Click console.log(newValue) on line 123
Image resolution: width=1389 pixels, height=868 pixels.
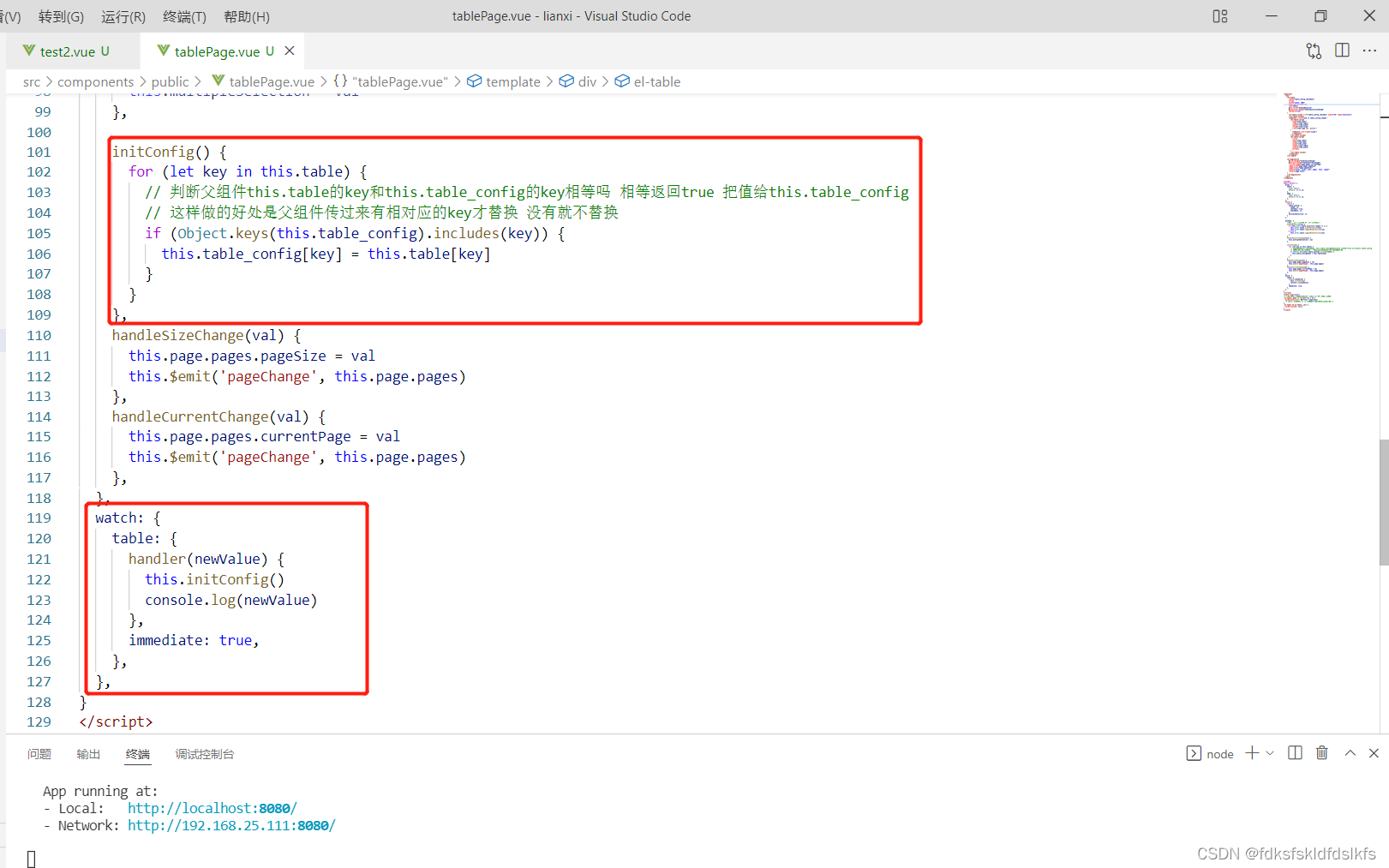[231, 600]
